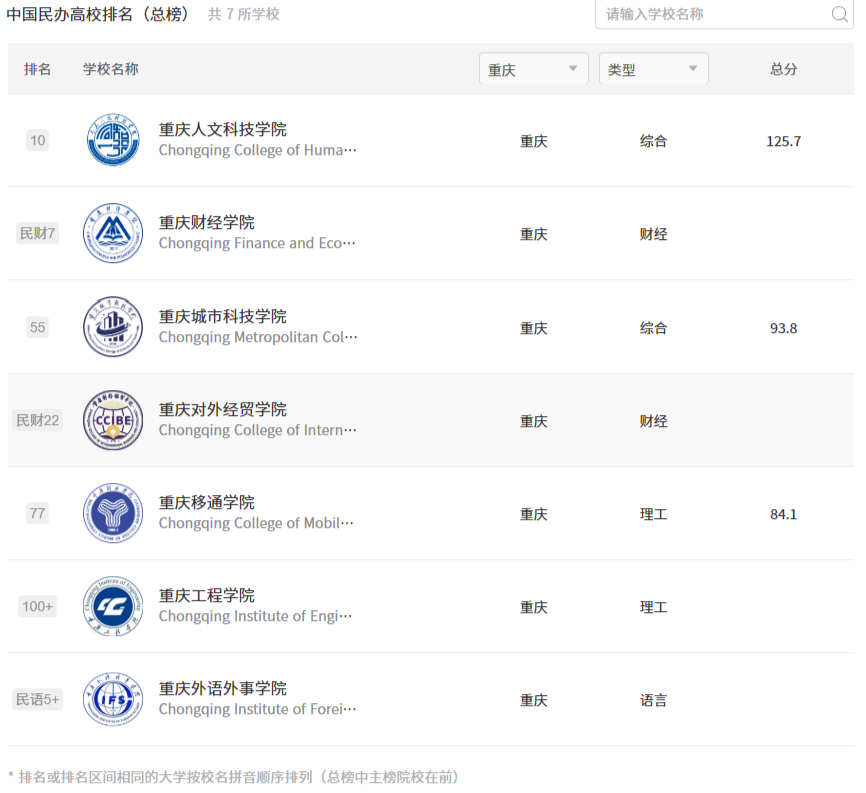Click the 重庆对外经贸学院 CCIBE logo
This screenshot has height=793, width=866.
113,420
